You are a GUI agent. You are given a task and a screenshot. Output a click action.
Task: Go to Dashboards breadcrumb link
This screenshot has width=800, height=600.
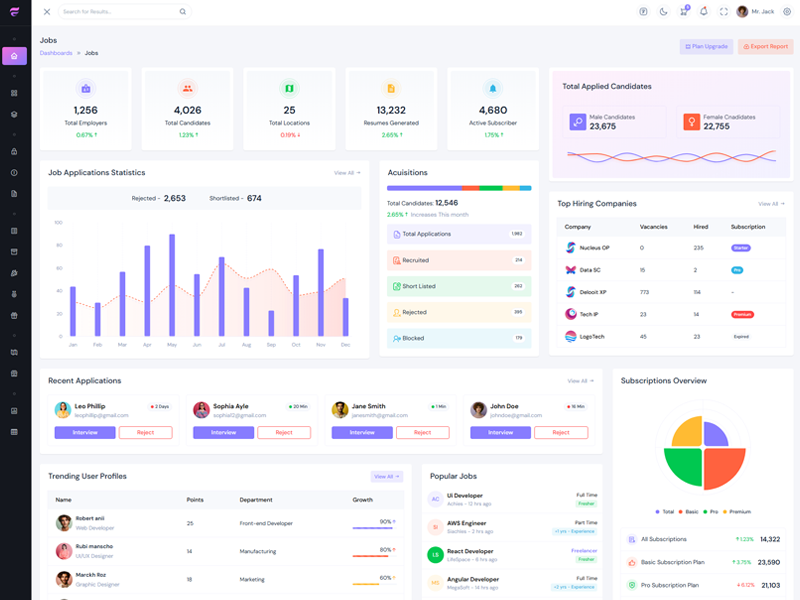click(x=56, y=53)
